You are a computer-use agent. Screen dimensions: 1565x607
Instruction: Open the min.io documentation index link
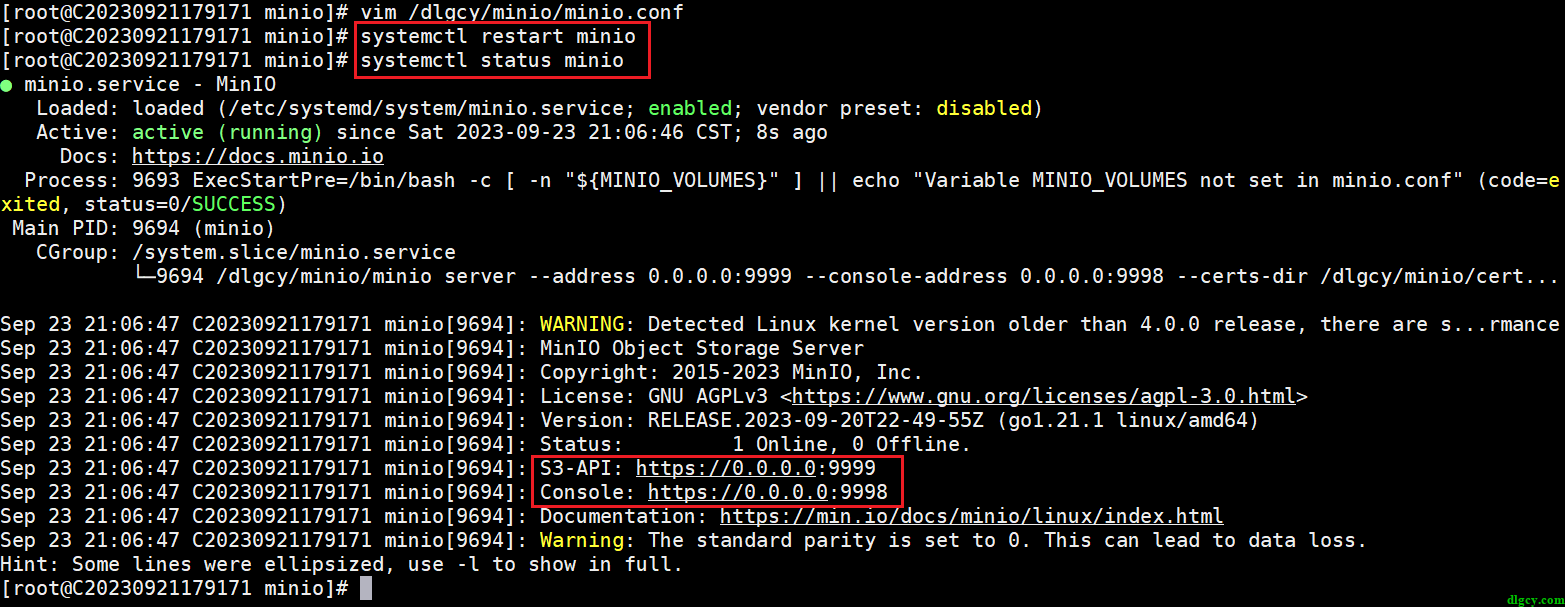[x=972, y=516]
